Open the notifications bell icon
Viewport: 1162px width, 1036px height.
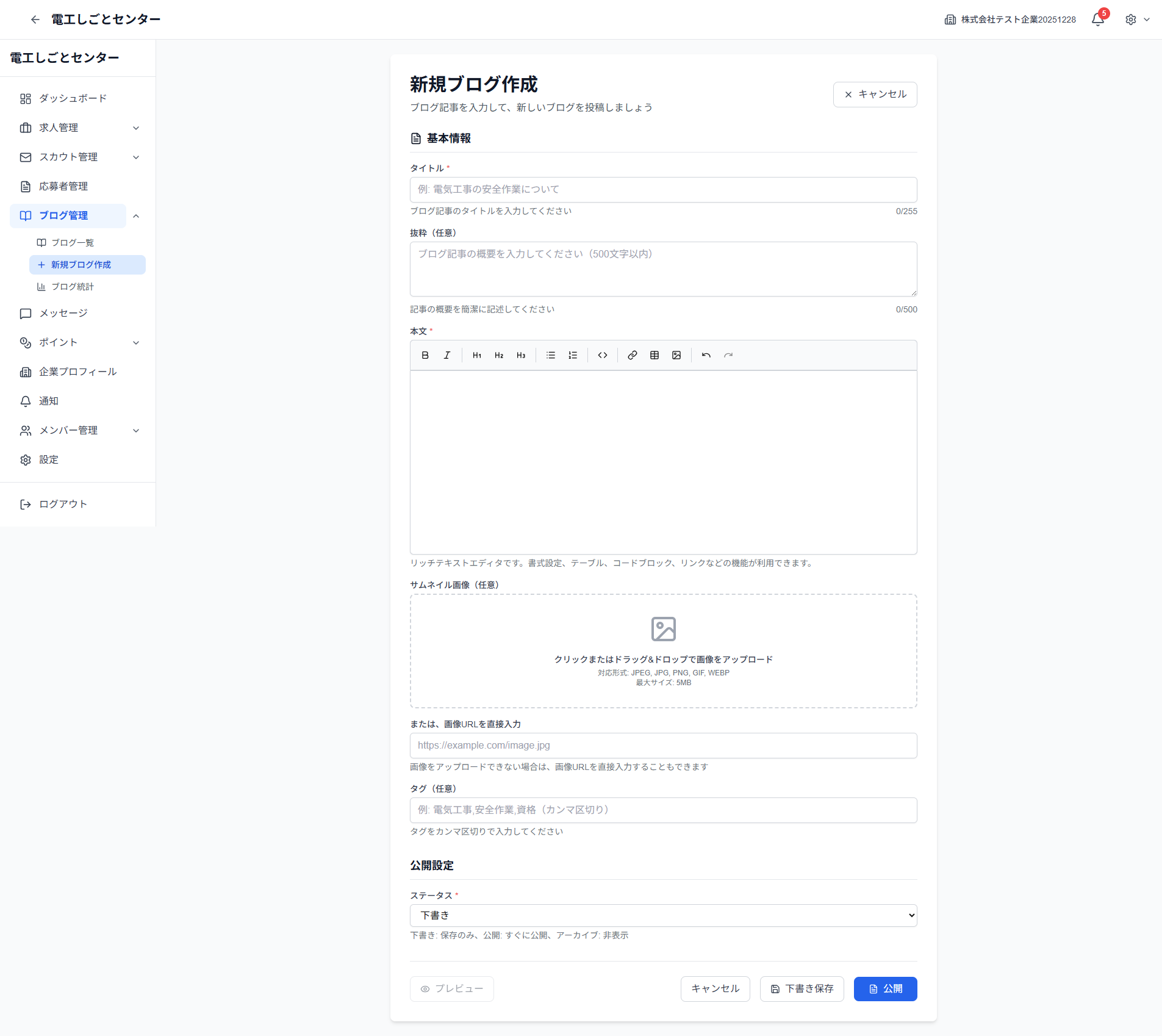point(1098,20)
